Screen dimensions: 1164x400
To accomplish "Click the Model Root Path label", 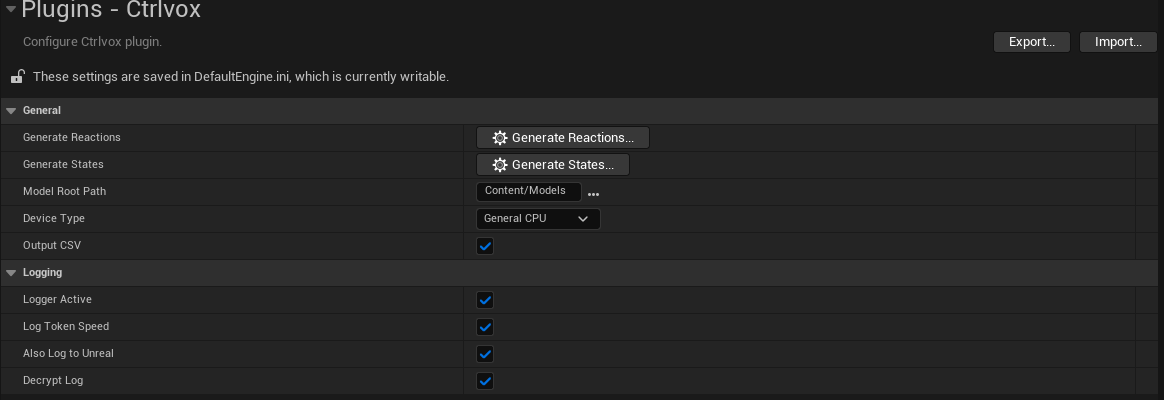I will (x=65, y=191).
